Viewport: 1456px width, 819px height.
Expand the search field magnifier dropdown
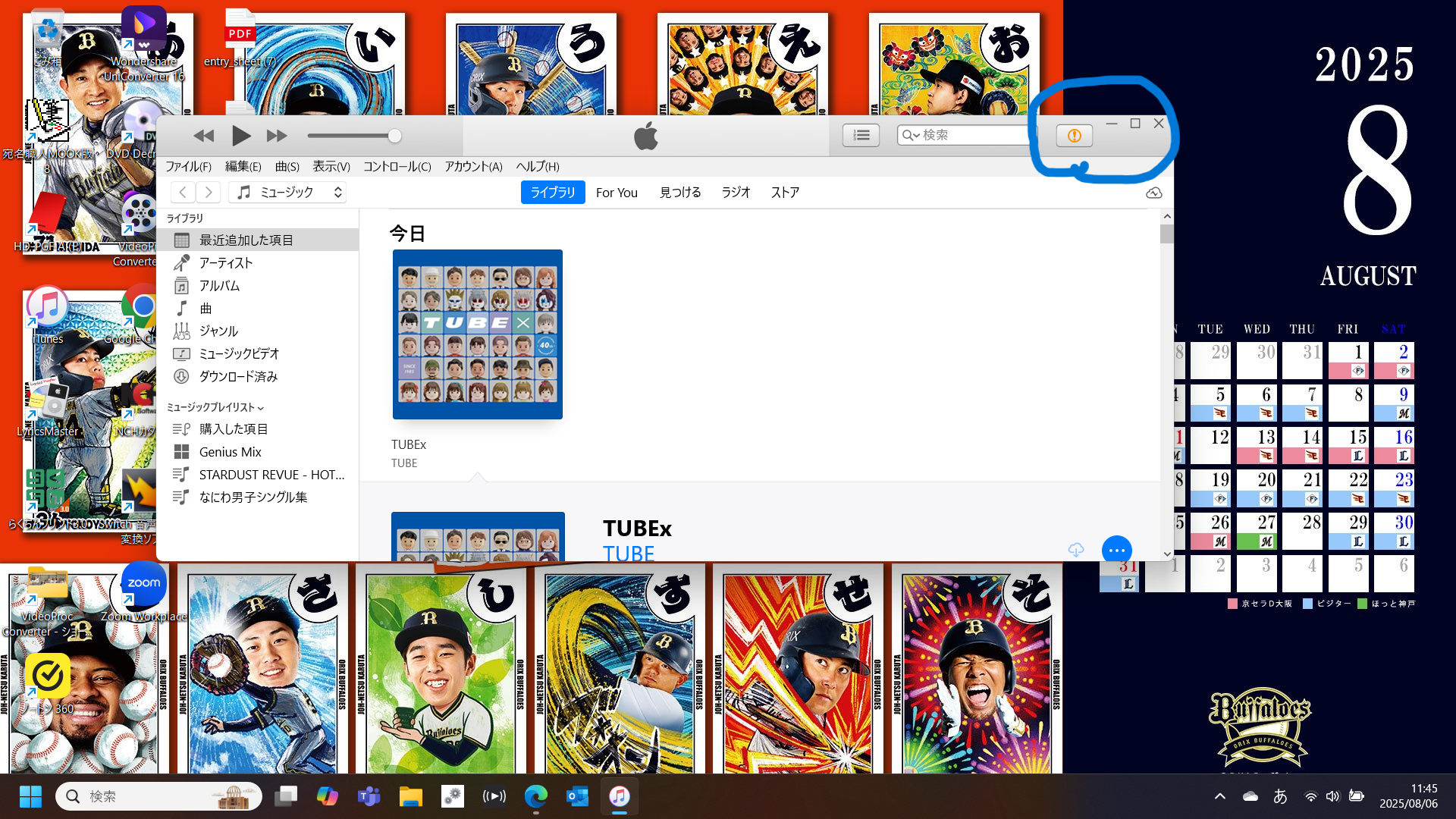pos(910,135)
